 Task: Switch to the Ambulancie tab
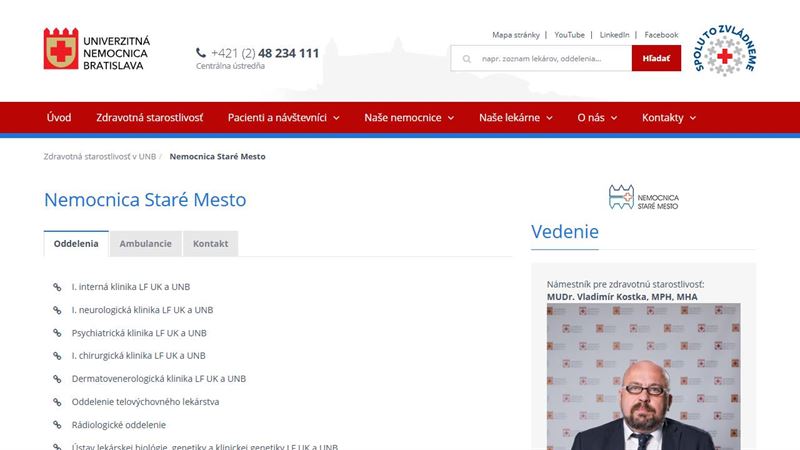pos(145,243)
